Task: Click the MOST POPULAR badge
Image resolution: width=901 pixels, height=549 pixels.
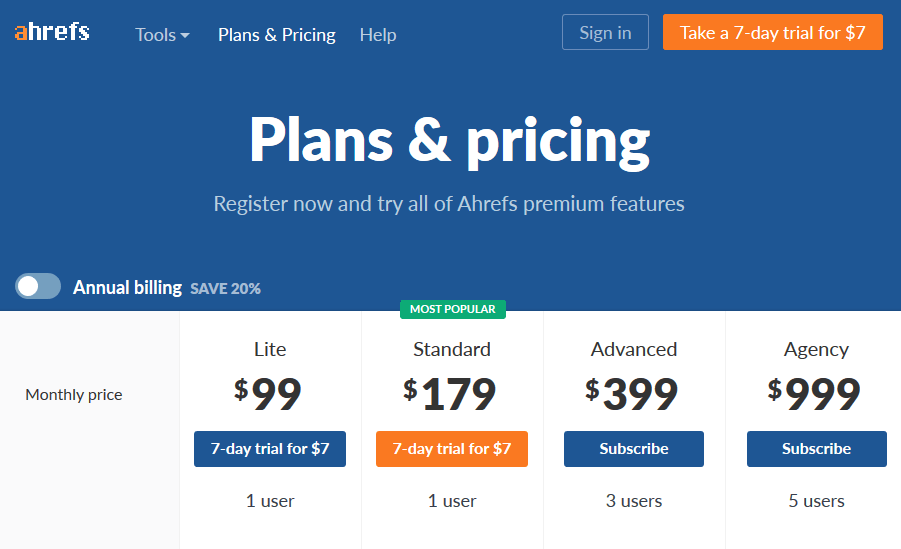Action: point(453,309)
